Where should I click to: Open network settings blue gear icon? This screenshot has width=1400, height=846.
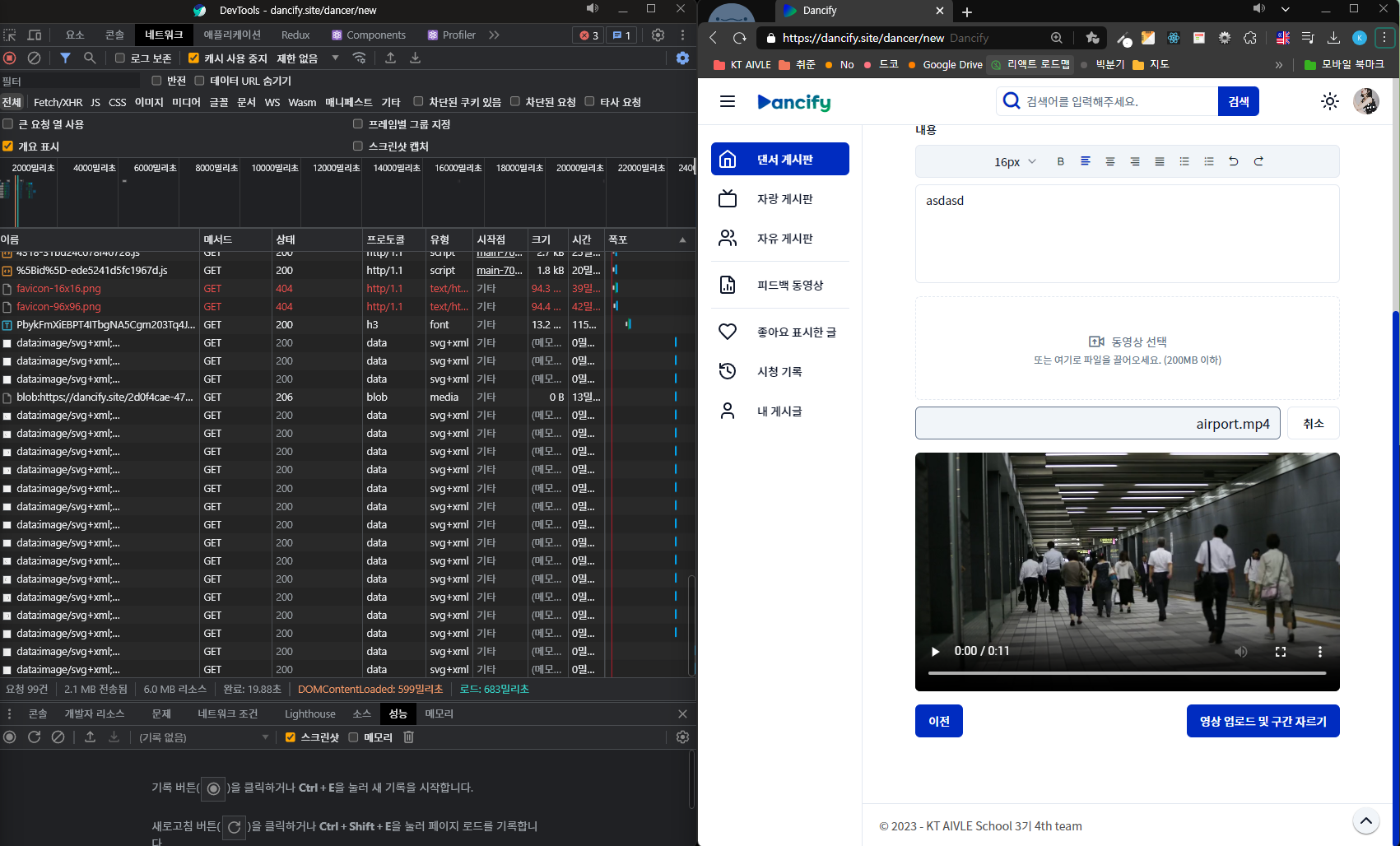click(x=682, y=58)
